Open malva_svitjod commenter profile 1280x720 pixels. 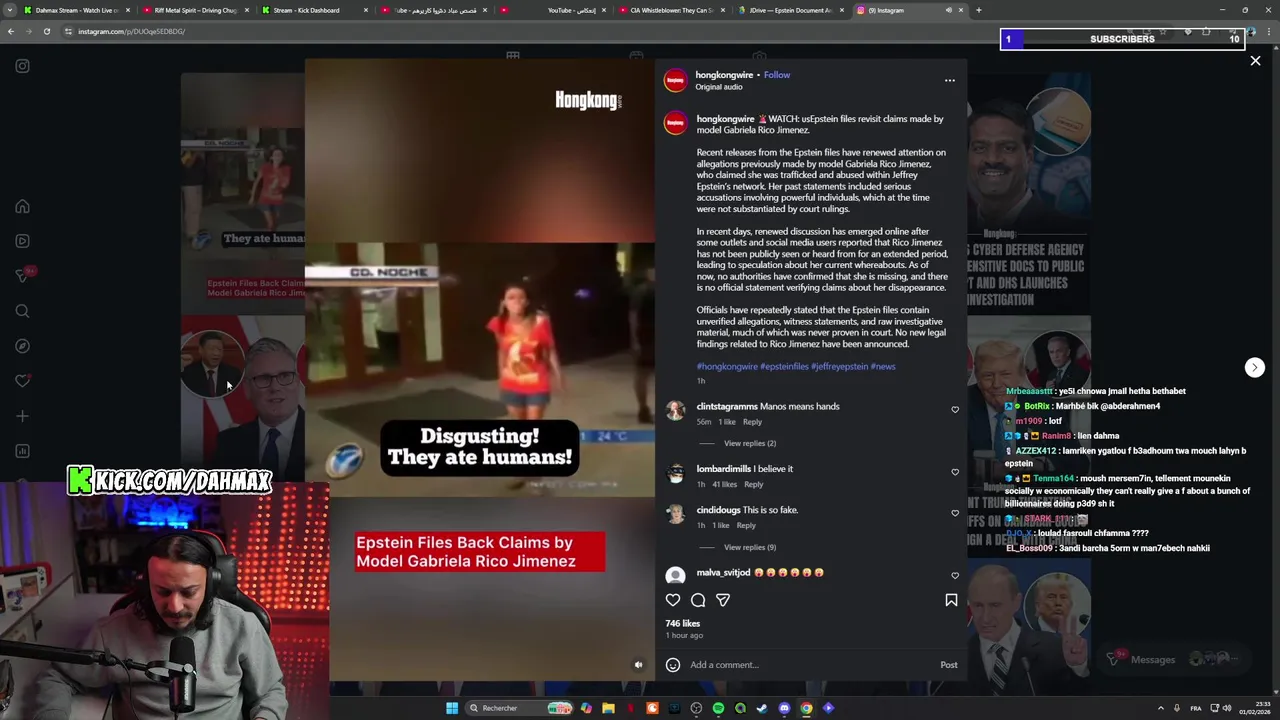(x=723, y=573)
